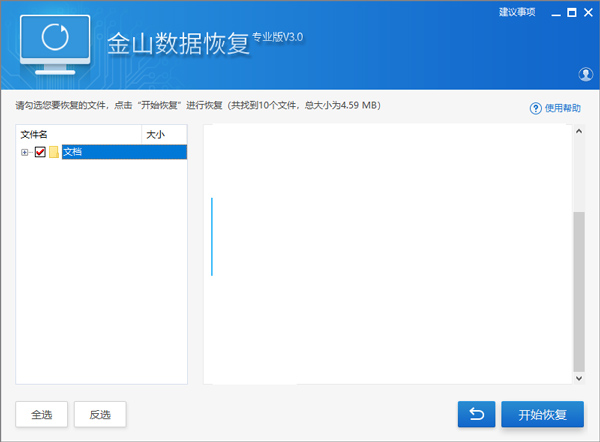The image size is (600, 442).
Task: Click the back arrow return button
Action: [x=476, y=414]
